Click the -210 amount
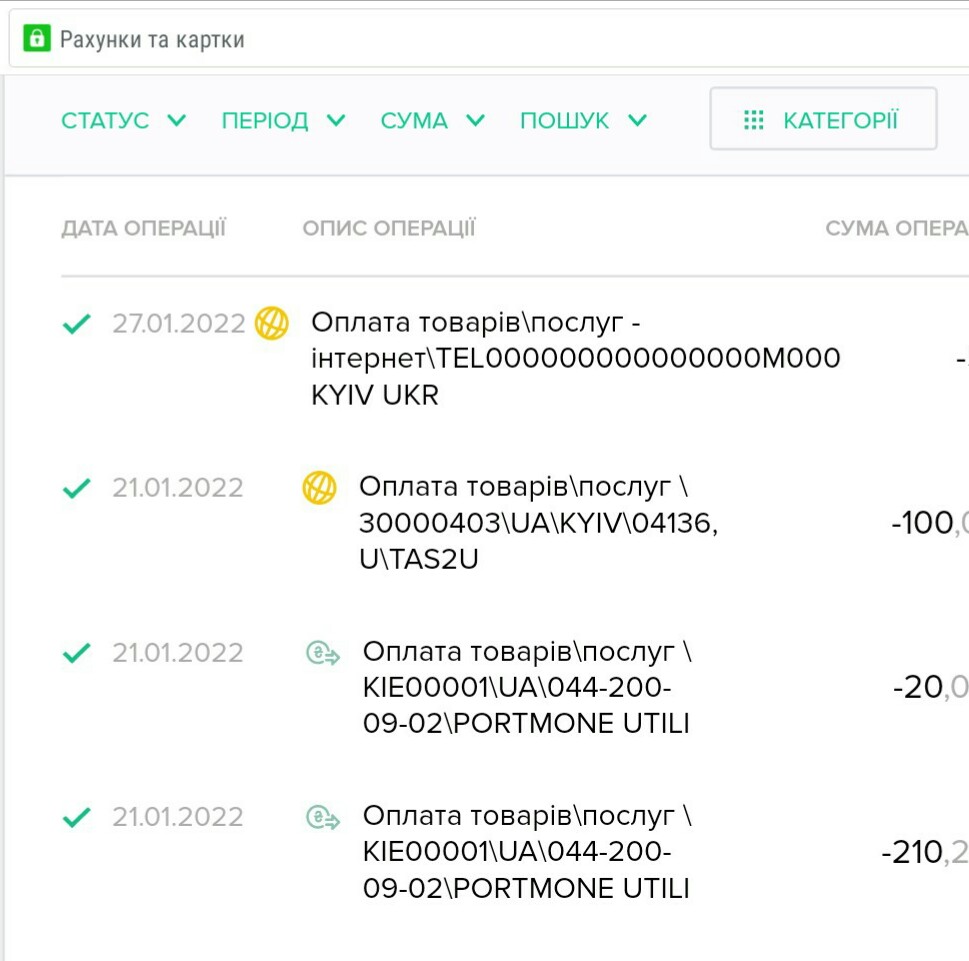Screen dimensions: 969x961 coord(925,852)
